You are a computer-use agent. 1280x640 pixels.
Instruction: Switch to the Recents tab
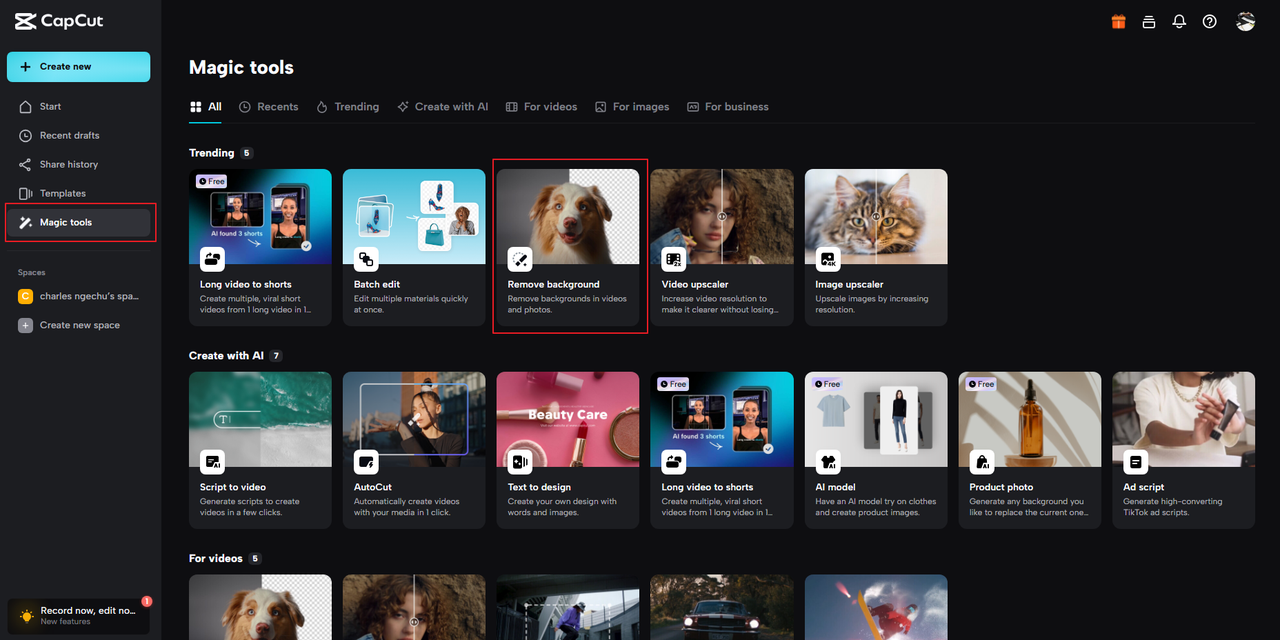coord(269,107)
